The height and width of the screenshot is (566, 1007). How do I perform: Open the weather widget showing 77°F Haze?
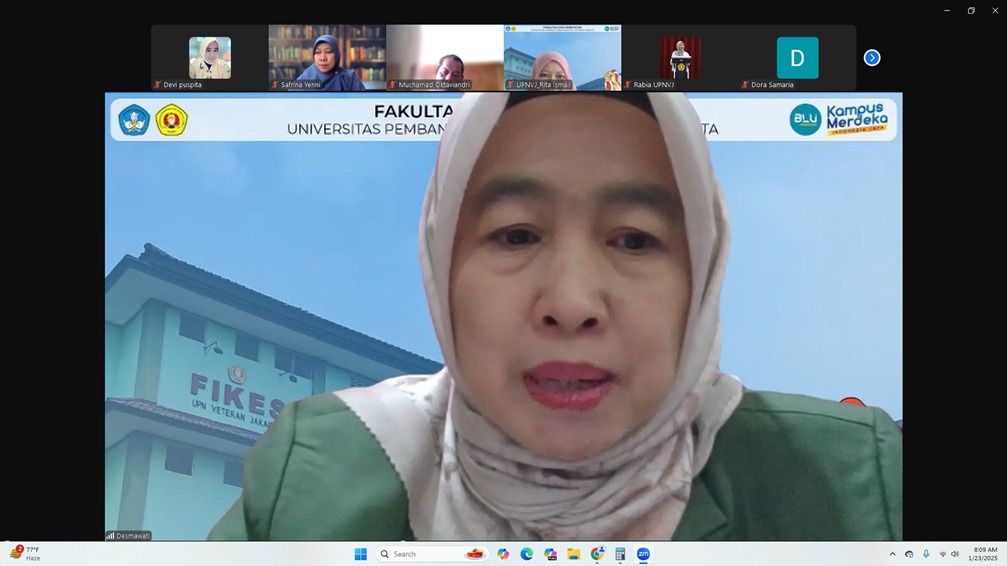26,554
